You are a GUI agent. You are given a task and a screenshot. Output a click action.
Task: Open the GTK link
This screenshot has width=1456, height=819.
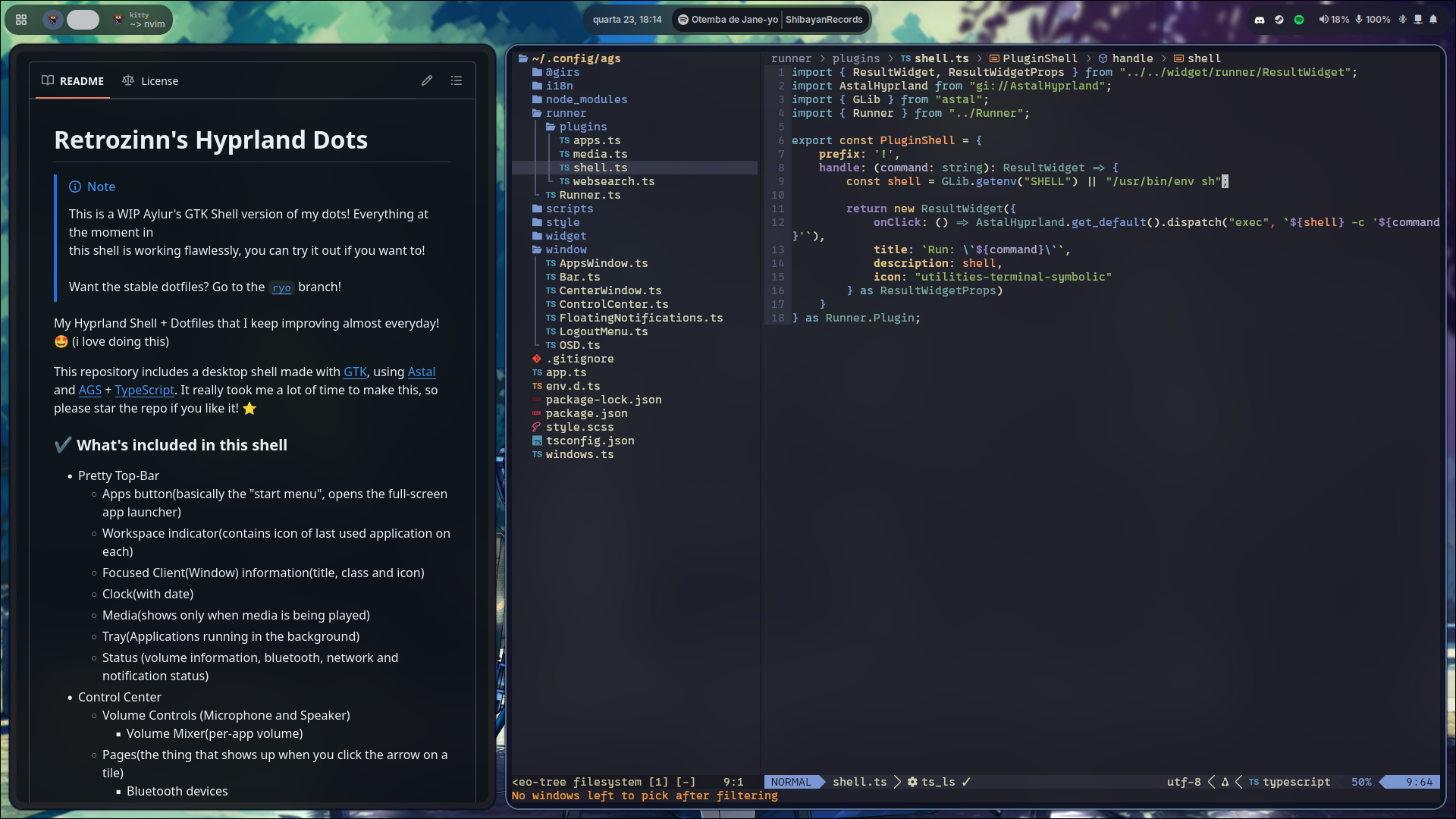point(355,372)
